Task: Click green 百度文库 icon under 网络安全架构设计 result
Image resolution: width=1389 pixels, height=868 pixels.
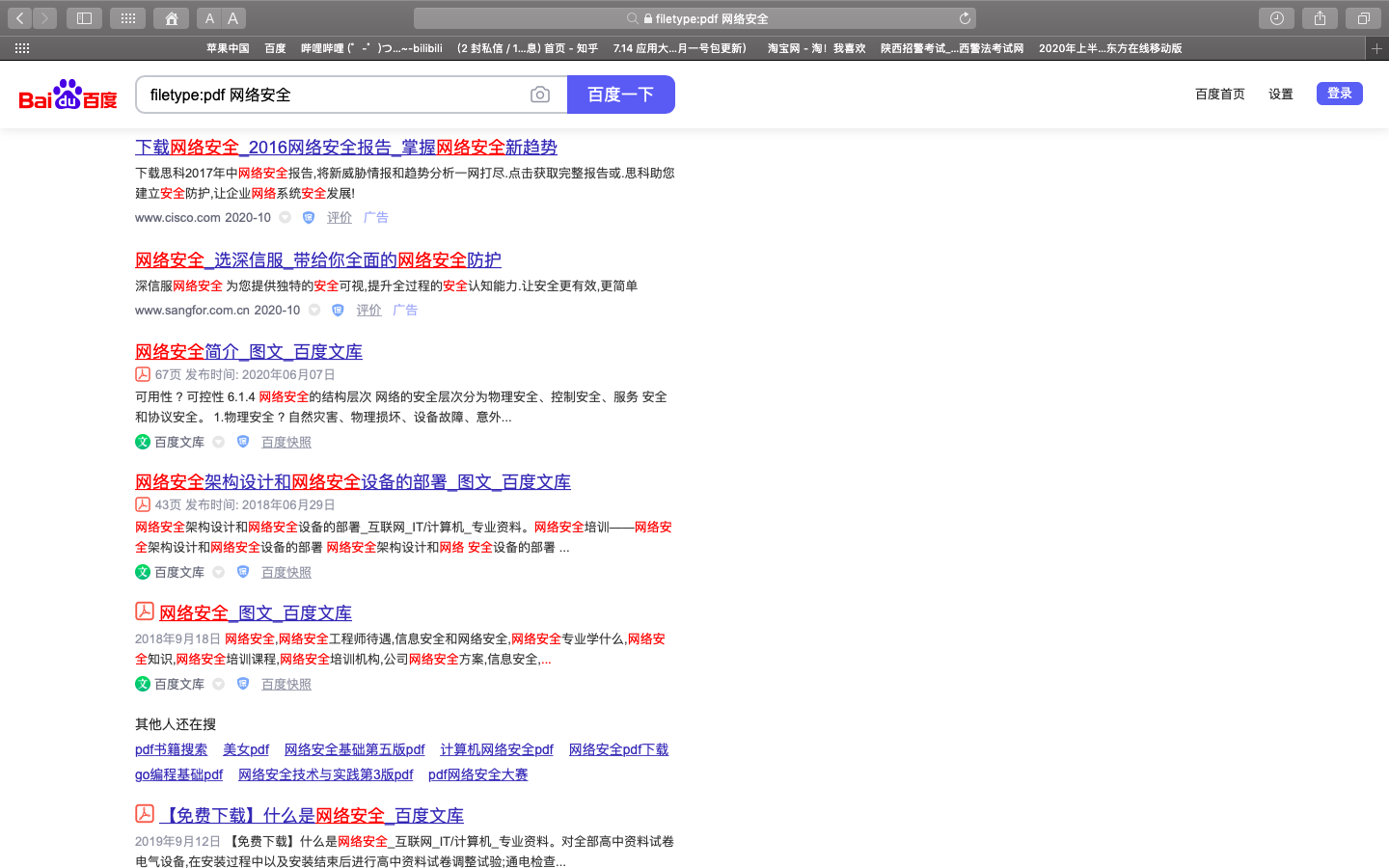Action: click(143, 572)
